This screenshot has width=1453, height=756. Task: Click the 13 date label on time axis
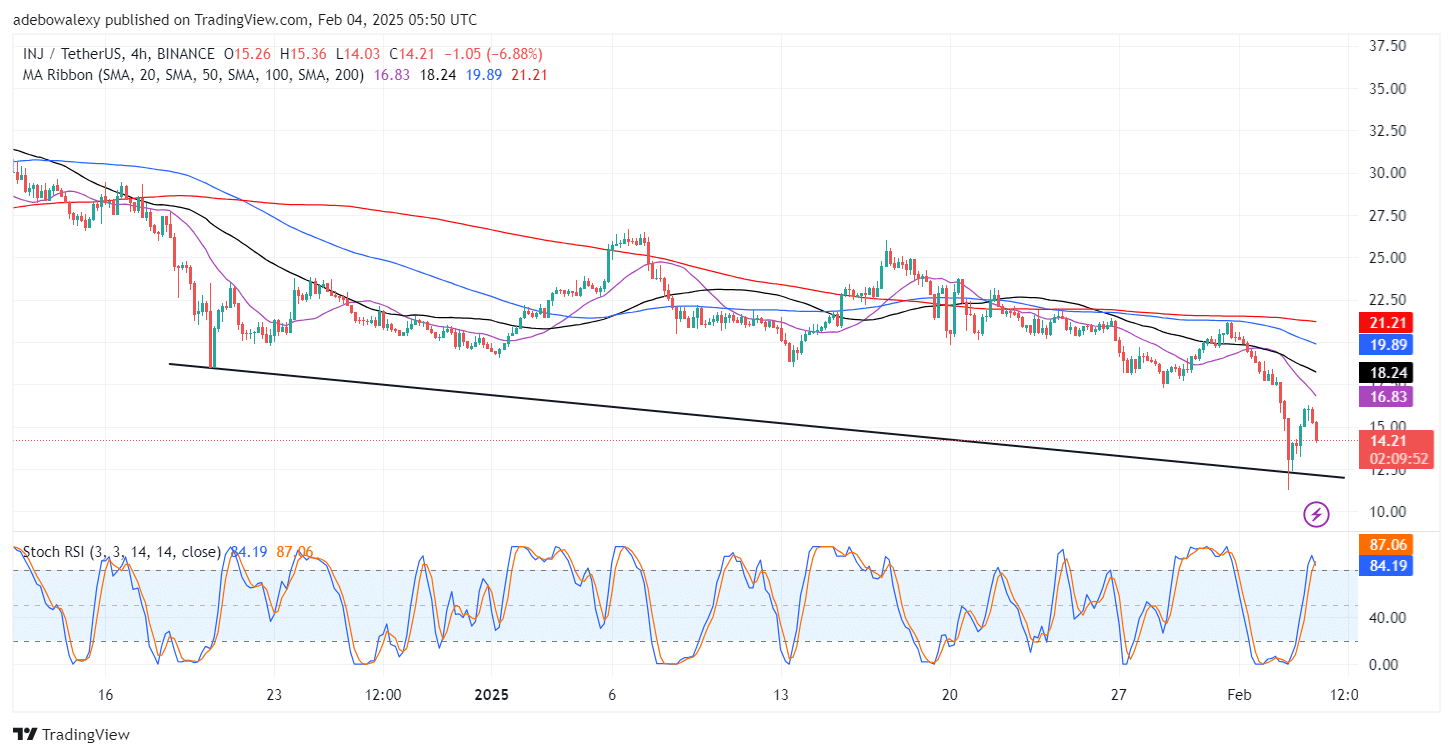781,695
